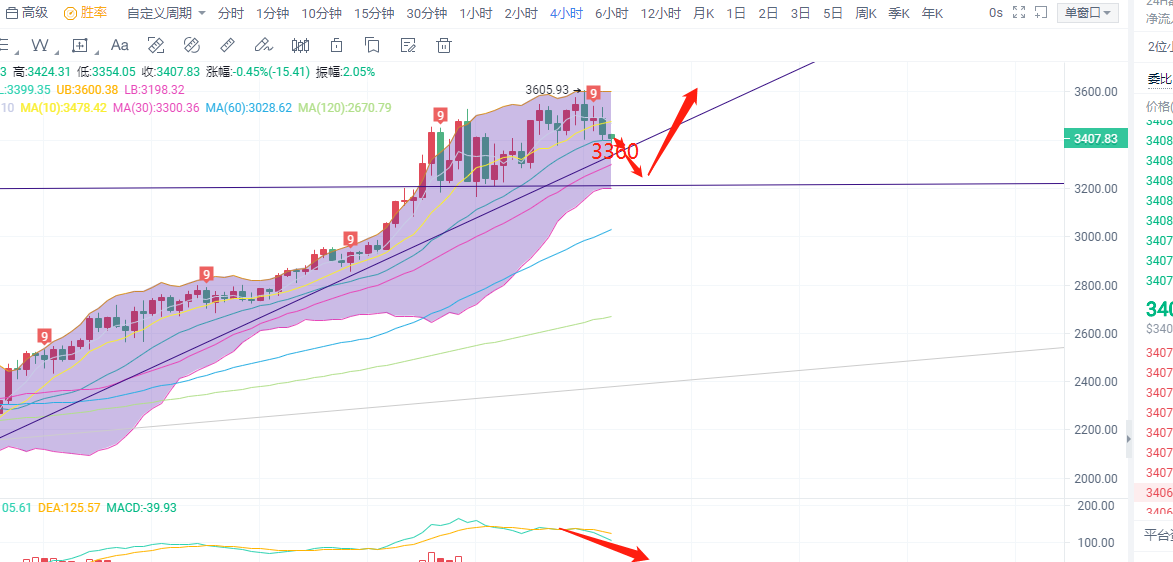Click the 0s refresh countdown
The image size is (1173, 562).
(995, 13)
